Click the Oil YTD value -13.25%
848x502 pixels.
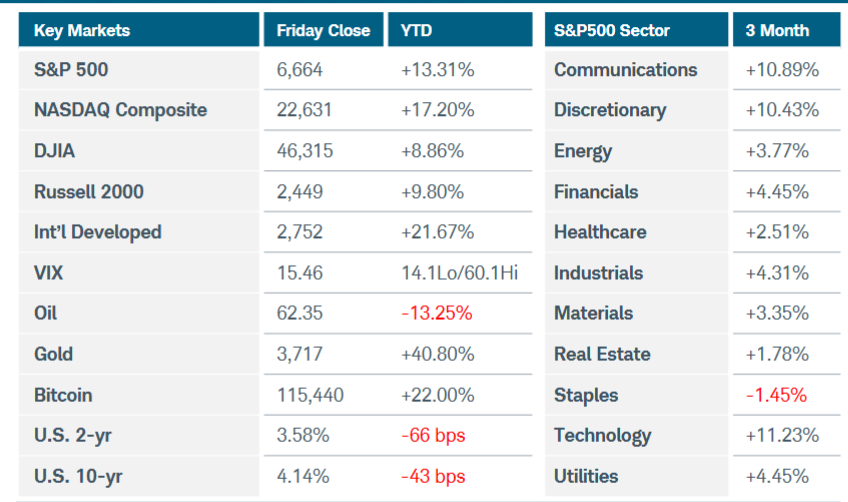tap(436, 313)
